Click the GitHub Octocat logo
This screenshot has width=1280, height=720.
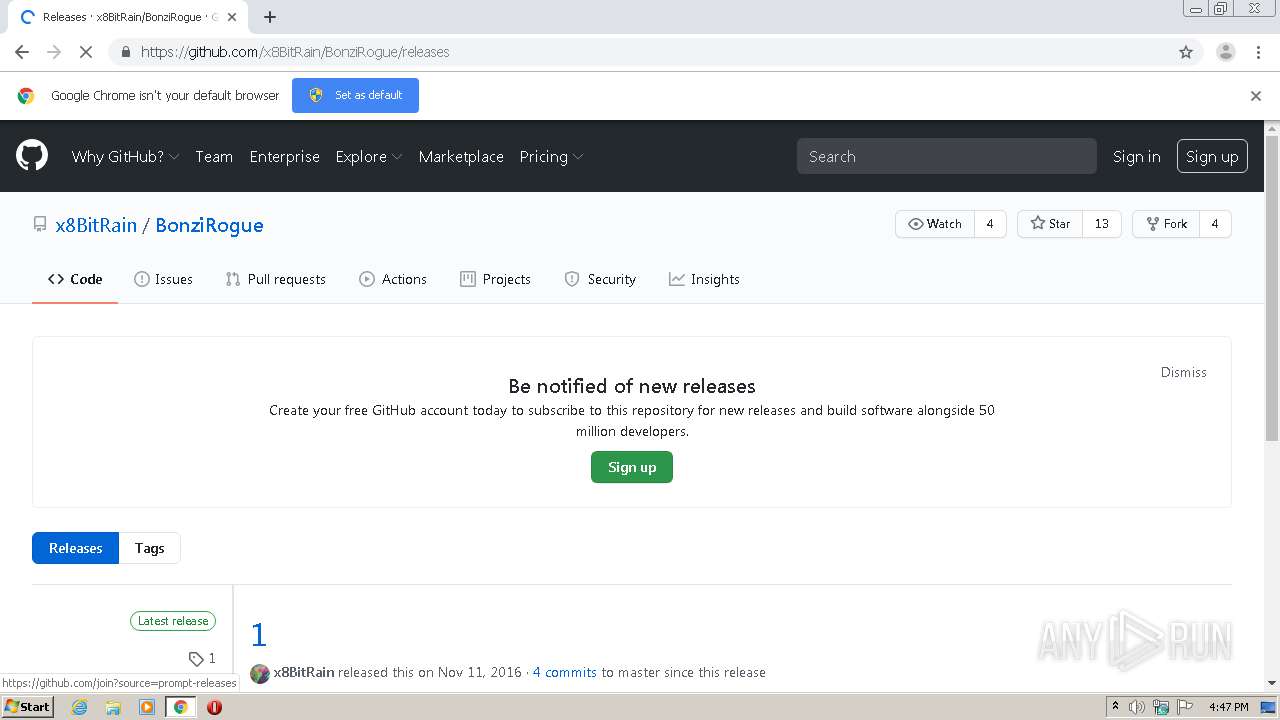(x=32, y=156)
